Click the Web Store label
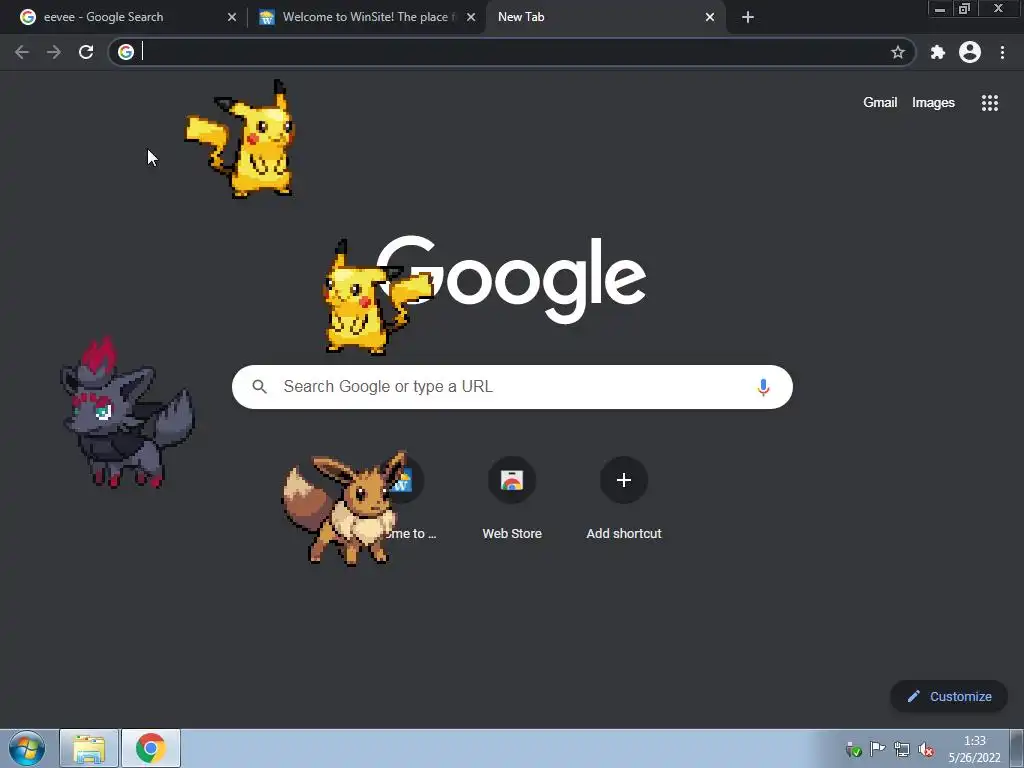Viewport: 1024px width, 768px height. pos(512,534)
